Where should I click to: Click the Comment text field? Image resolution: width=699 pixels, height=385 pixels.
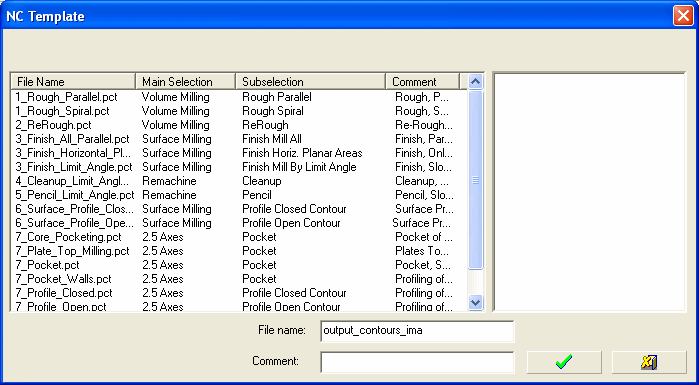[x=417, y=362]
